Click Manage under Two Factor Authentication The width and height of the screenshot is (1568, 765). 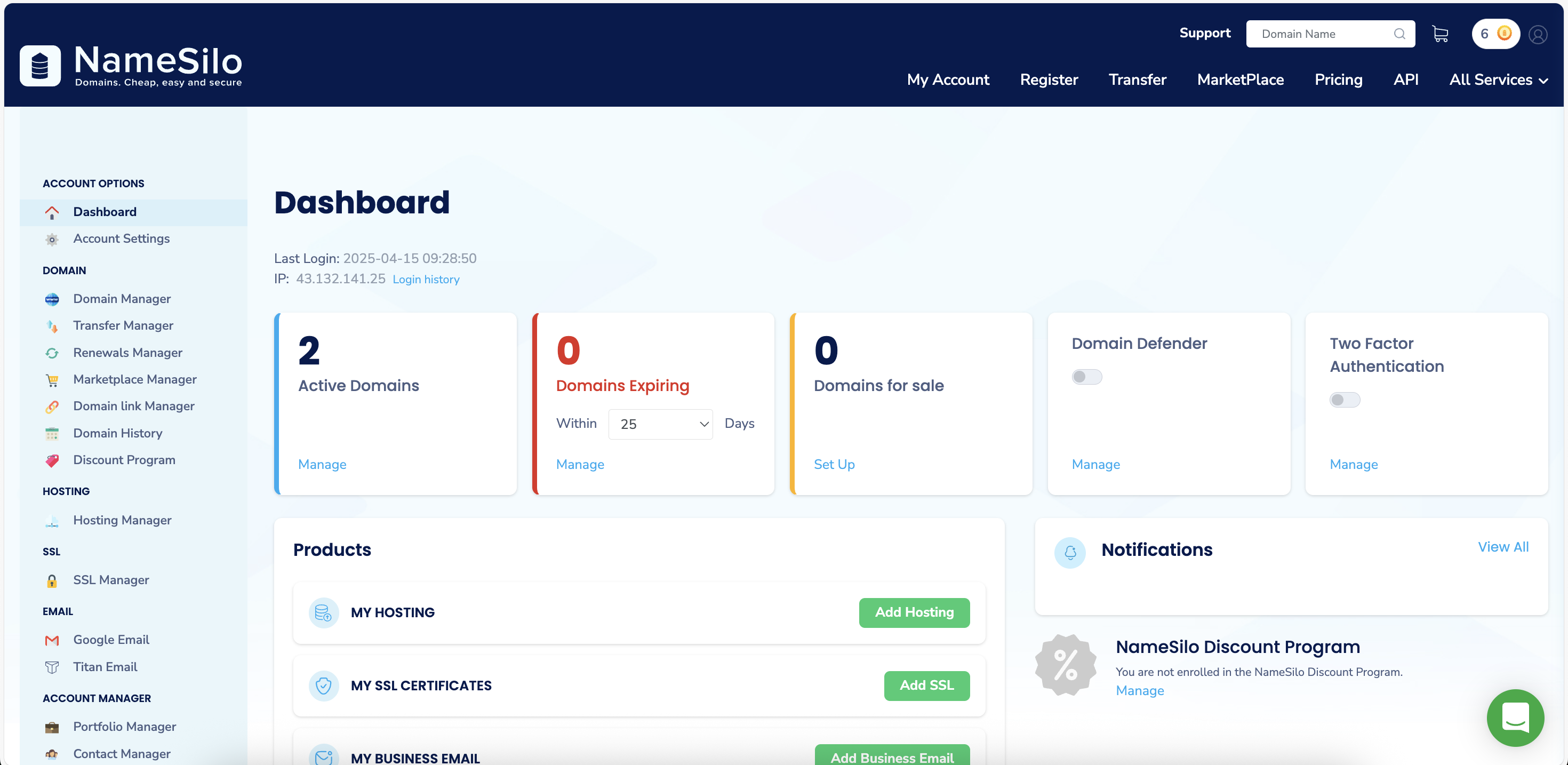click(1354, 465)
